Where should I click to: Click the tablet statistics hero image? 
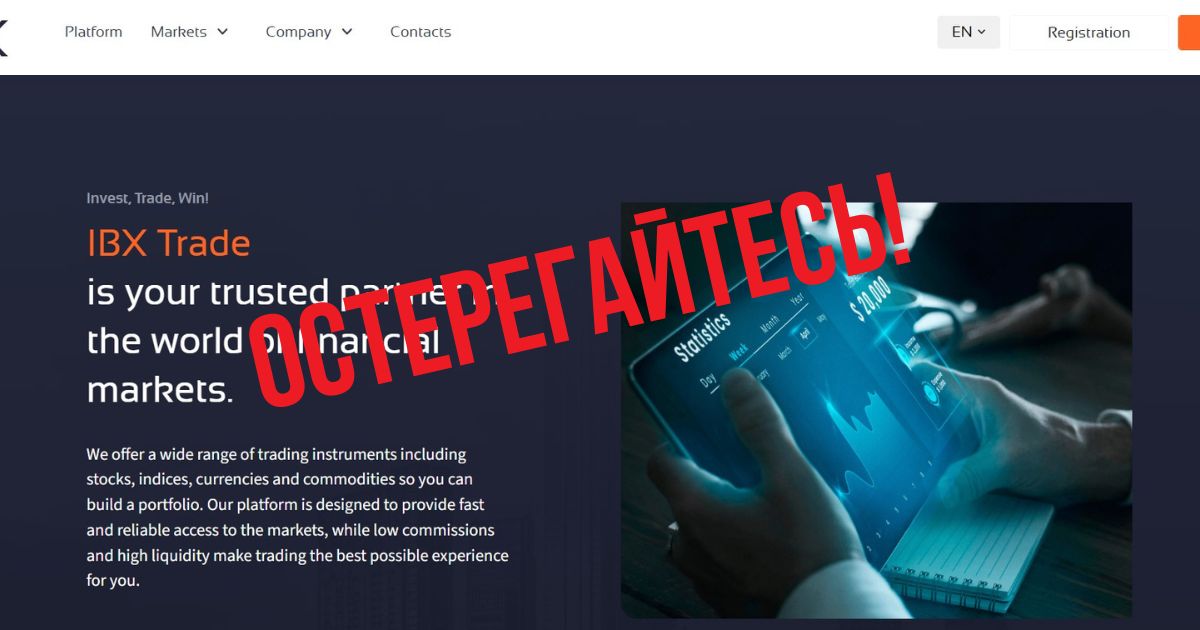pyautogui.click(x=876, y=410)
